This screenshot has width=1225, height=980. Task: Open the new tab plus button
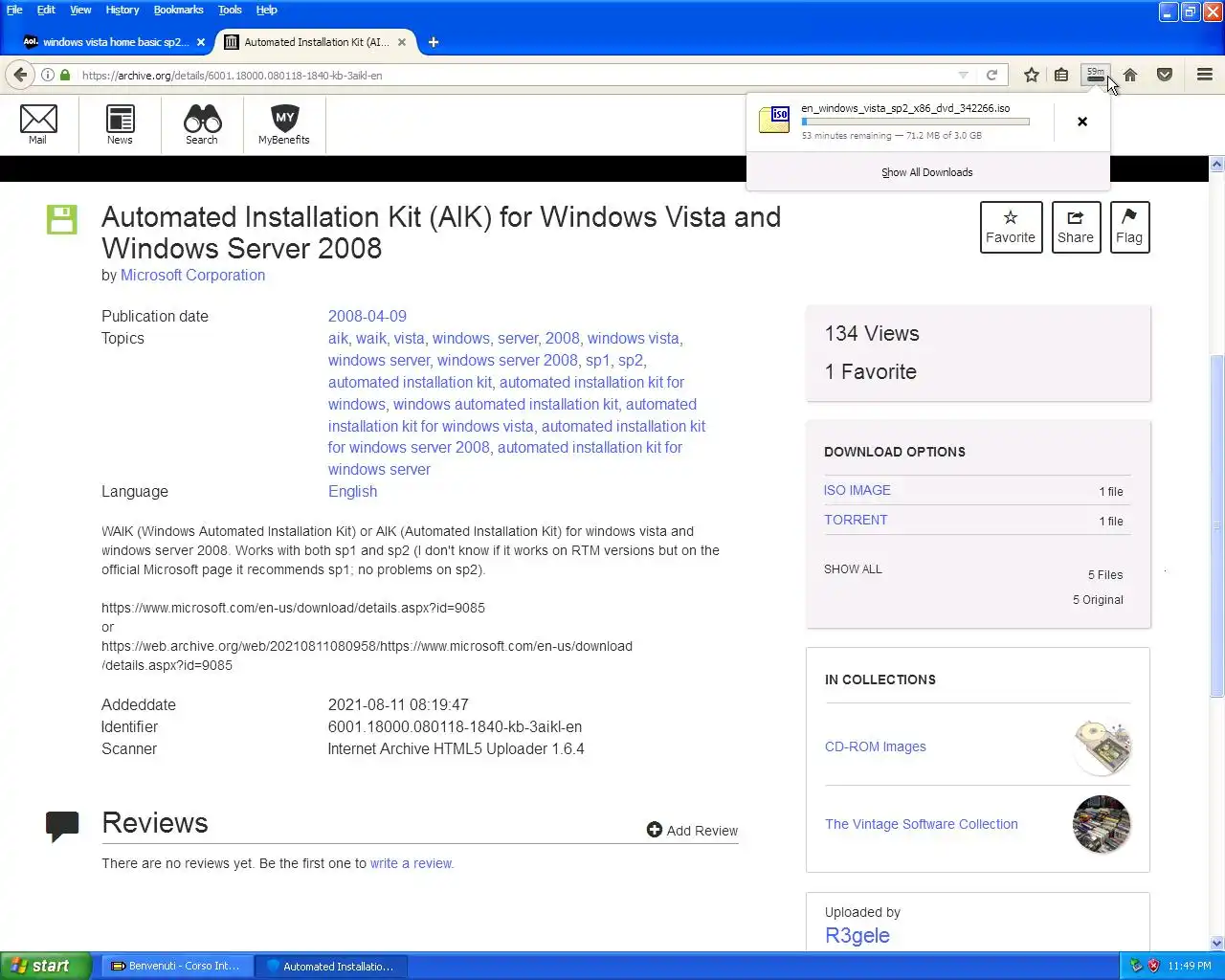[434, 42]
